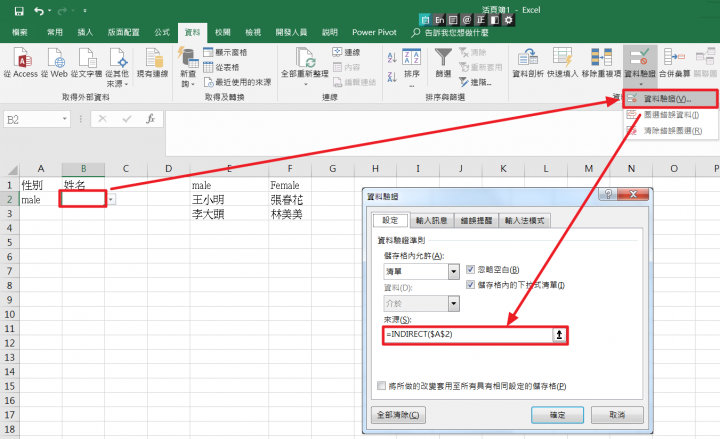Open the From Other Sources menu
The image size is (720, 439).
click(118, 67)
